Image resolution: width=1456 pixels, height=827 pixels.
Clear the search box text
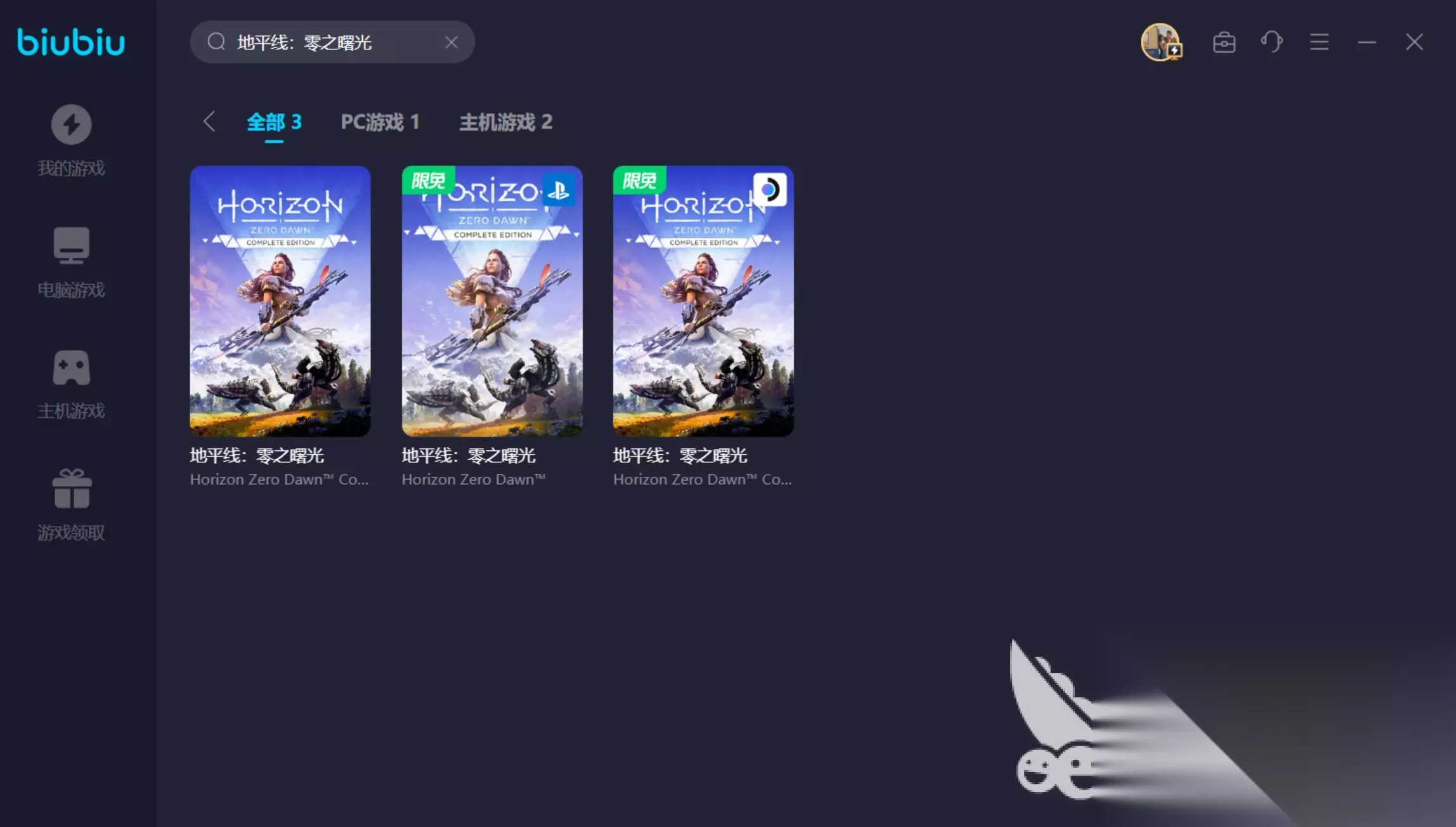[452, 42]
